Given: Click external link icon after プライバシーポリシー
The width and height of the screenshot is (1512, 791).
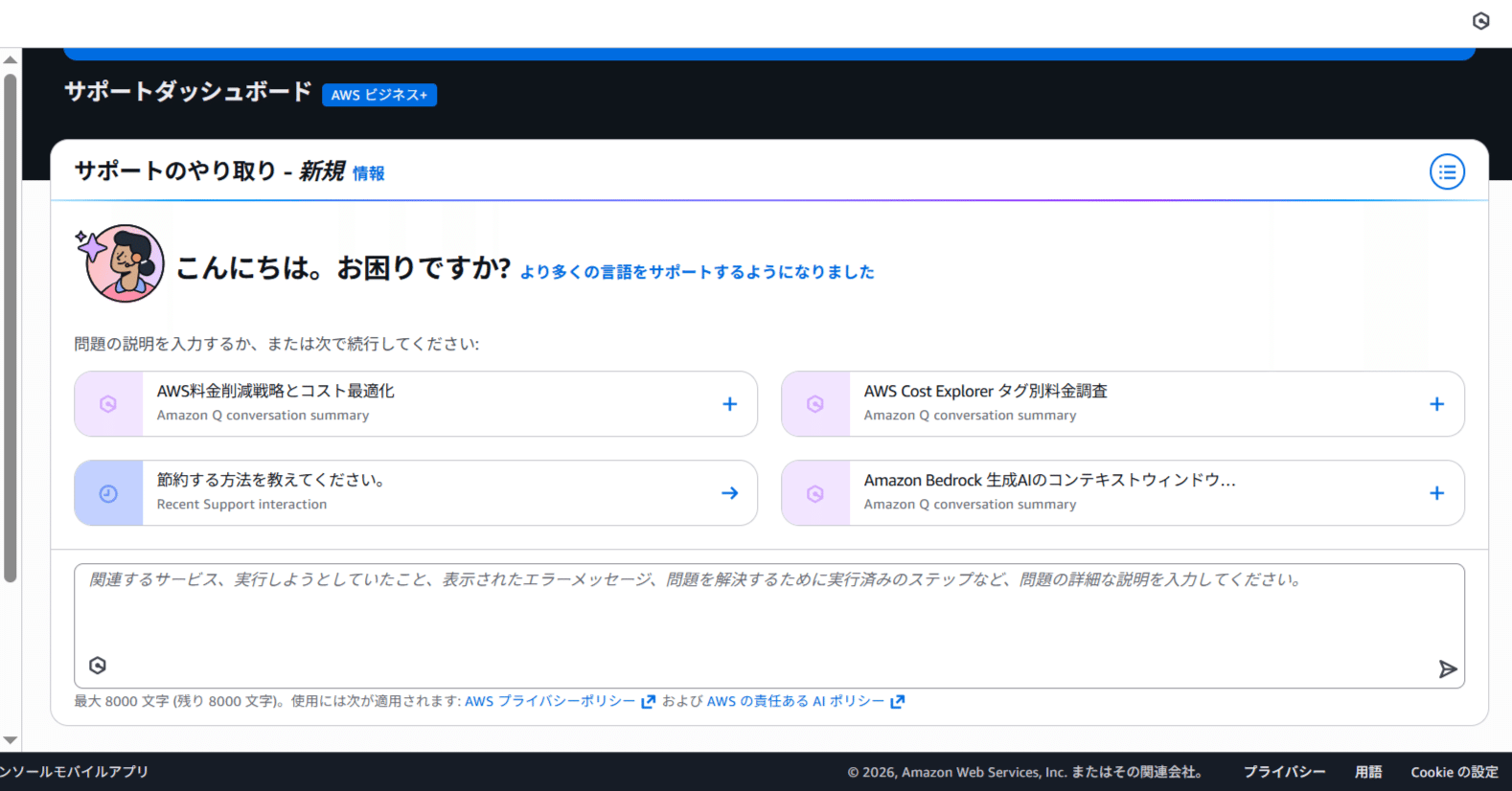Looking at the screenshot, I should coord(649,702).
